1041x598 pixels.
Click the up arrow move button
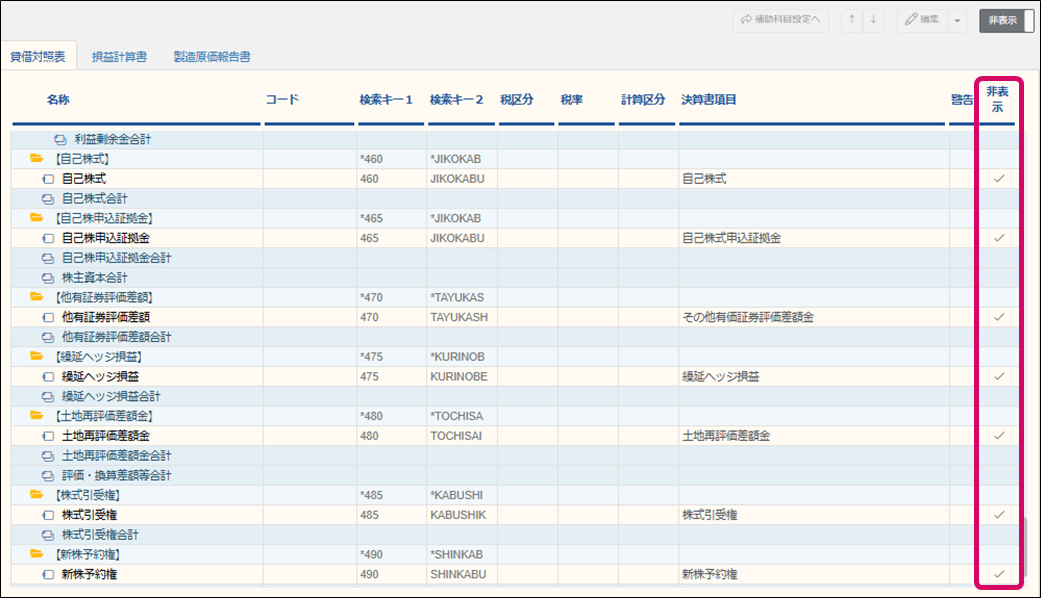853,20
